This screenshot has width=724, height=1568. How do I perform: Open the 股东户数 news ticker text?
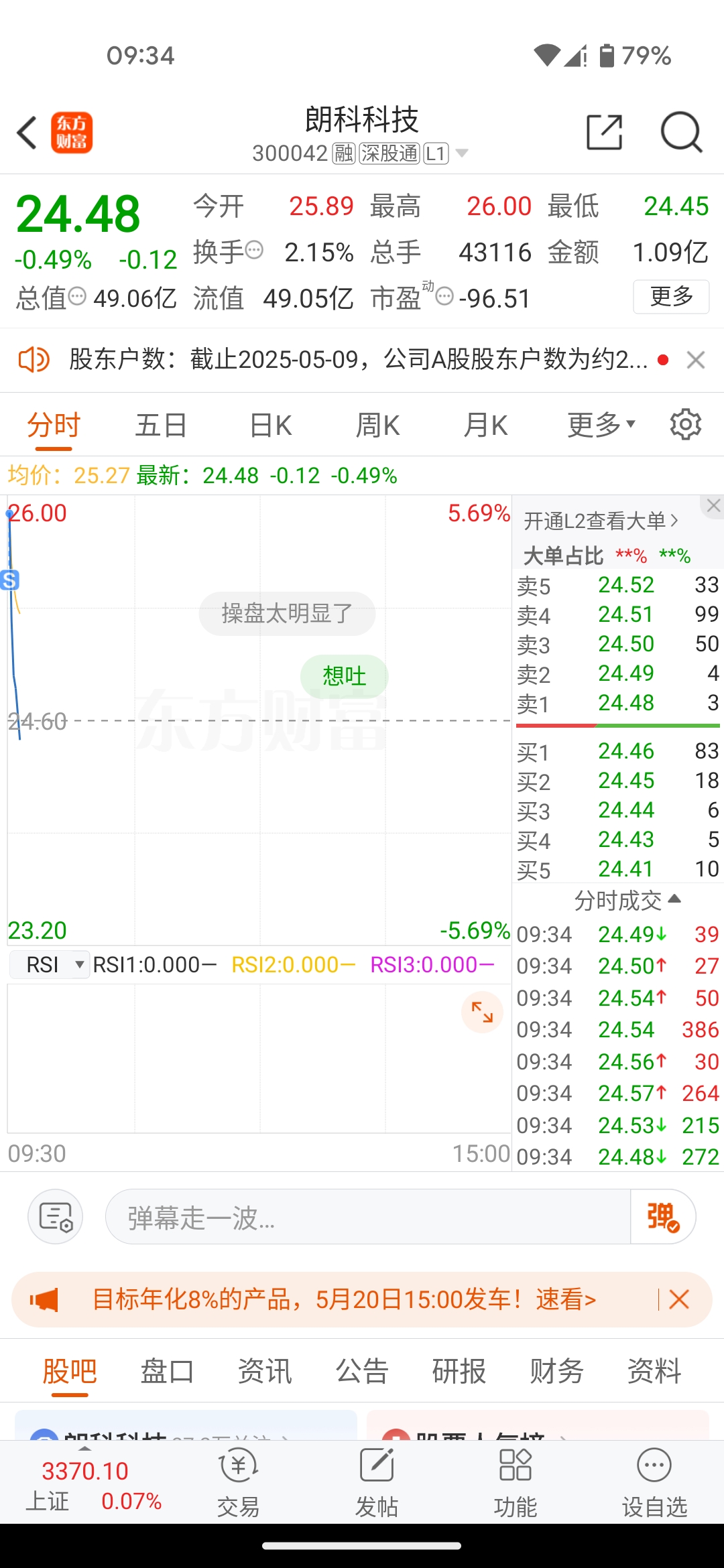[359, 360]
